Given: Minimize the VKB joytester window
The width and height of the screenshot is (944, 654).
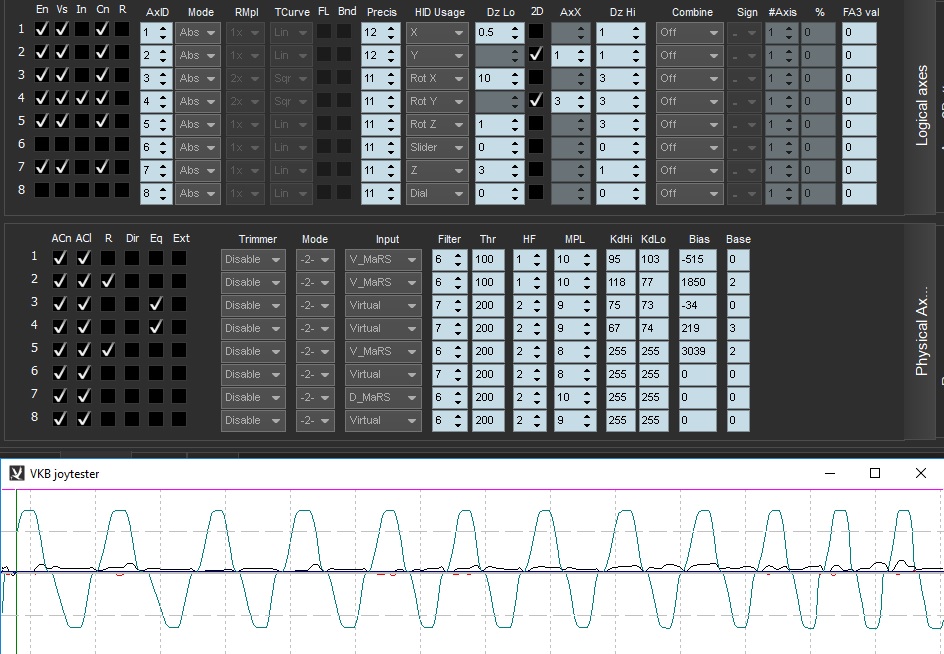Looking at the screenshot, I should 830,473.
